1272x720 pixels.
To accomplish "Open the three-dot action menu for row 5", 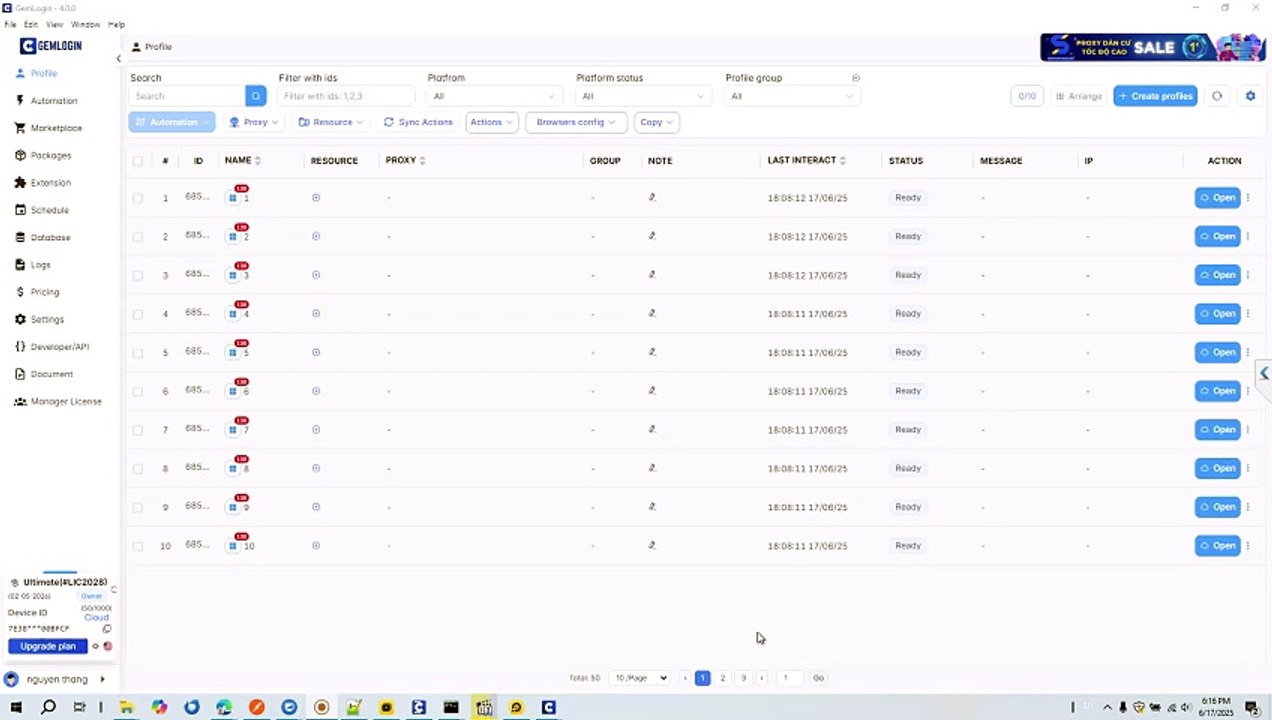I will pyautogui.click(x=1248, y=352).
